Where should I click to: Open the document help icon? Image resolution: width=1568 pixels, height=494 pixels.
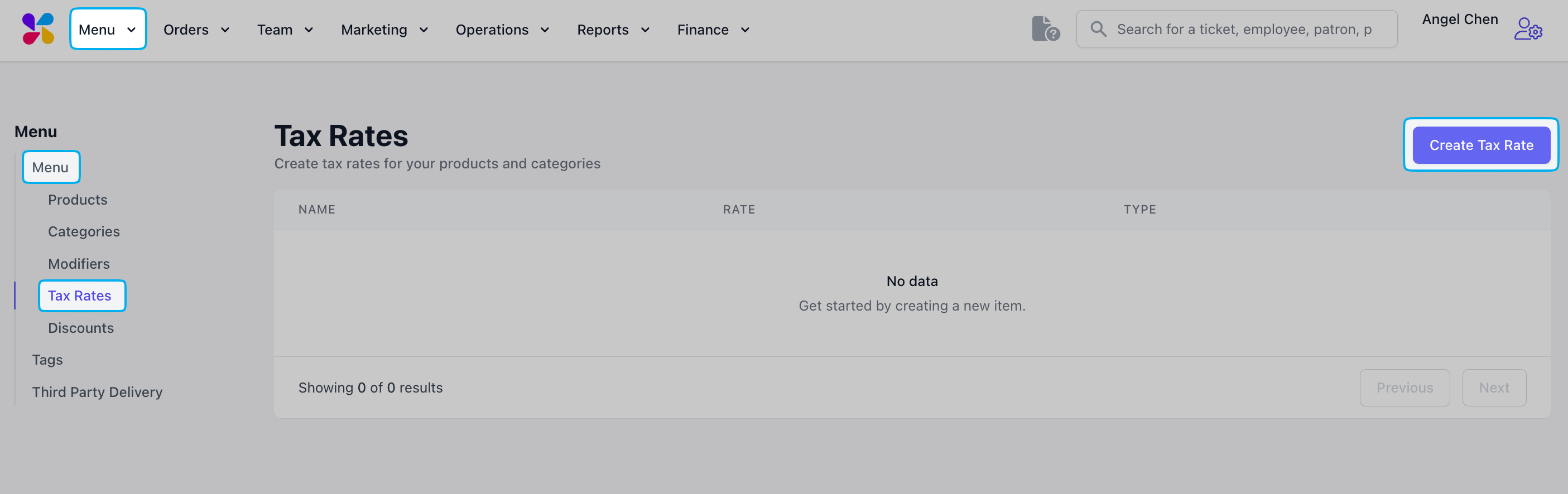click(1045, 28)
